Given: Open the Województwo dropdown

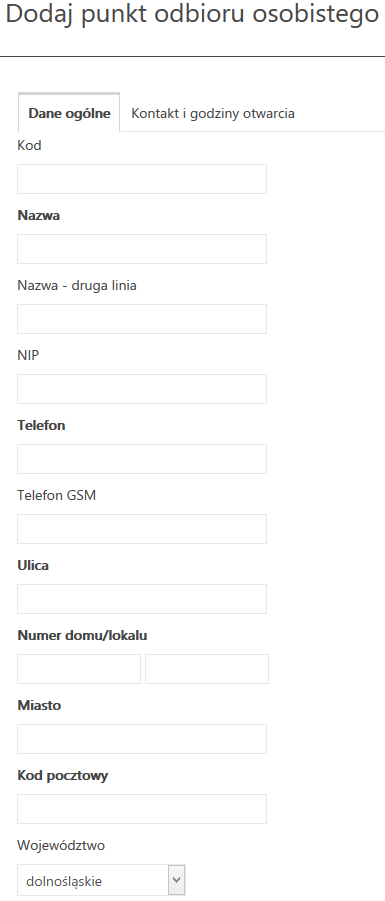Looking at the screenshot, I should (x=101, y=880).
